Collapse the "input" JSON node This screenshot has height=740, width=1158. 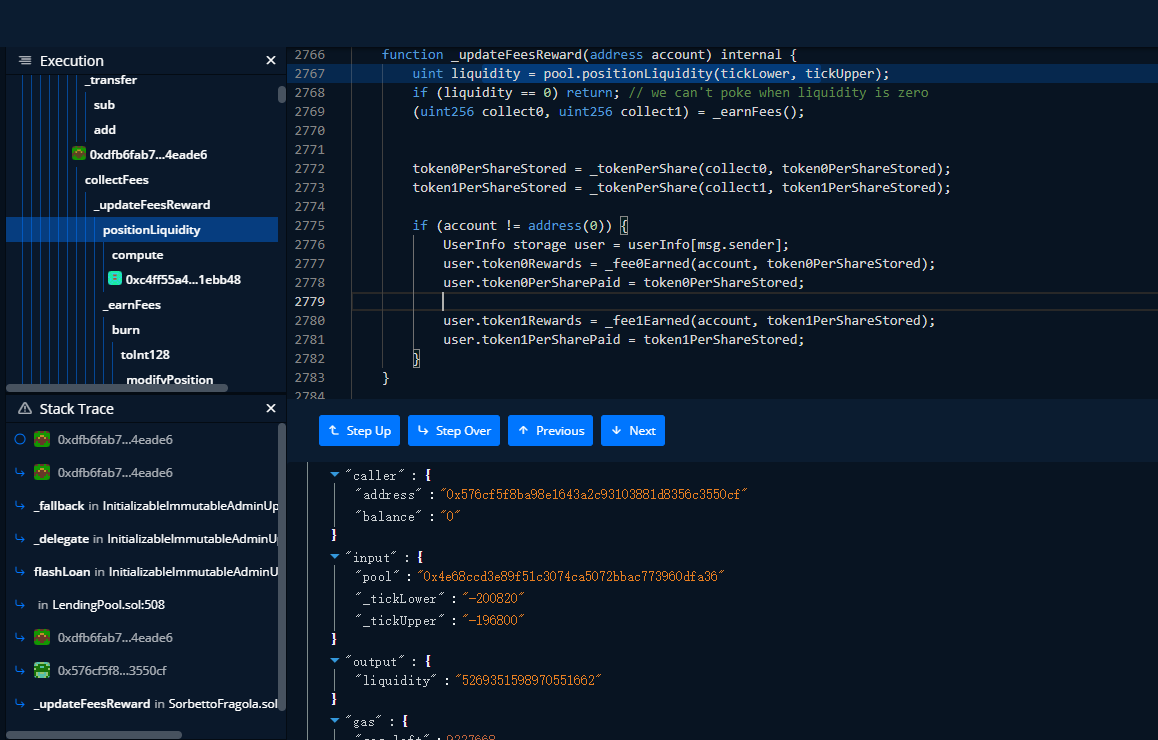(x=335, y=557)
